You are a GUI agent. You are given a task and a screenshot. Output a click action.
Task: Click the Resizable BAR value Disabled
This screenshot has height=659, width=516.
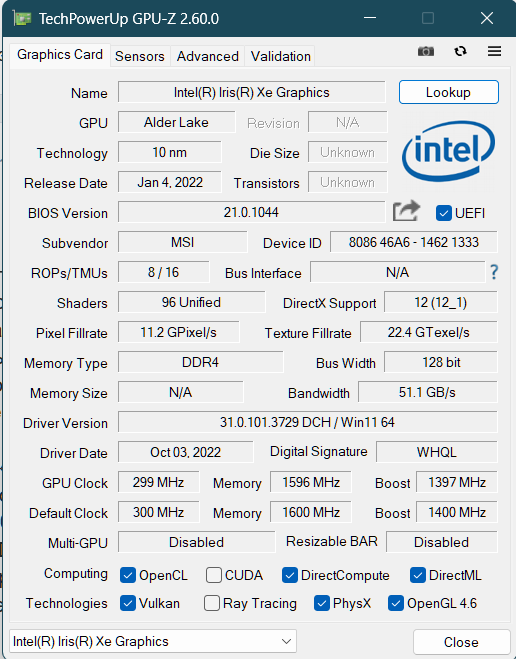point(442,542)
